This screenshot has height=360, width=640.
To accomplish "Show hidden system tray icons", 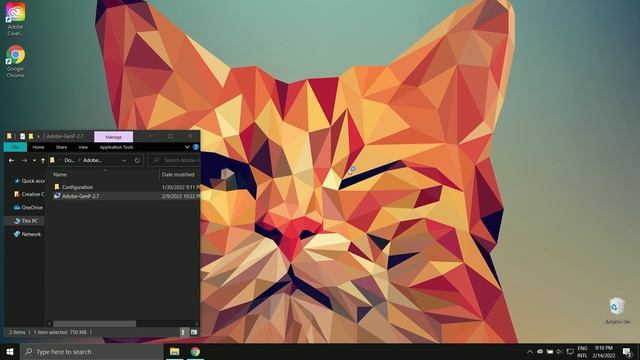I will pos(530,351).
